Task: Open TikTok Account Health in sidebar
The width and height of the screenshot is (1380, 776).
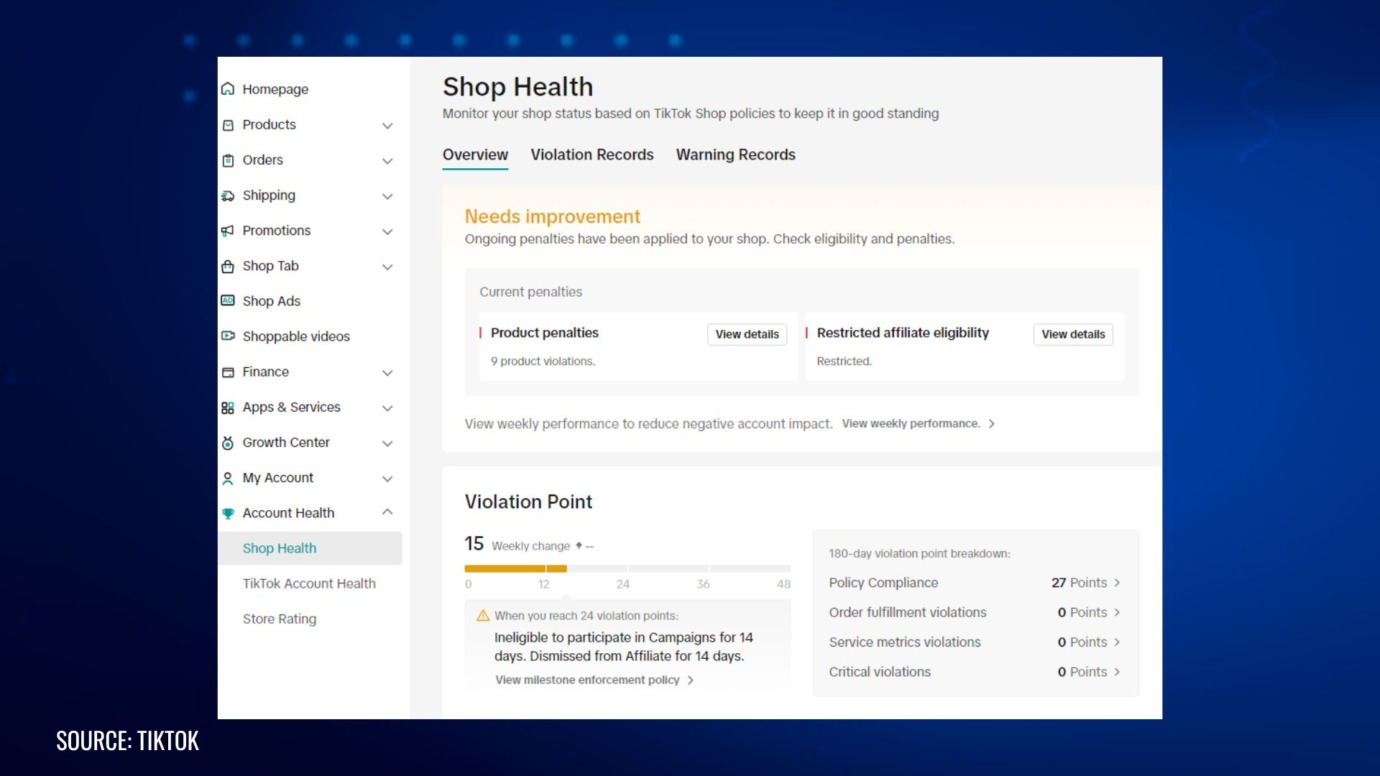Action: point(309,584)
